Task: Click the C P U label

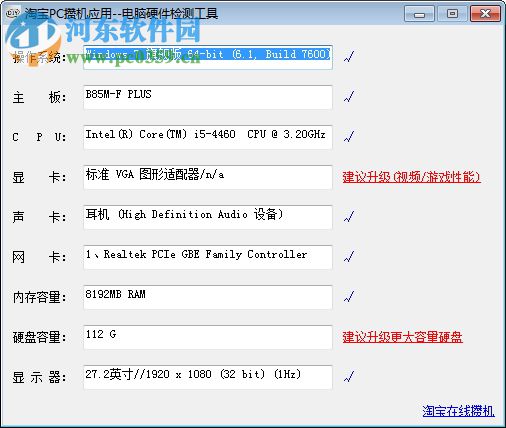Action: point(39,137)
